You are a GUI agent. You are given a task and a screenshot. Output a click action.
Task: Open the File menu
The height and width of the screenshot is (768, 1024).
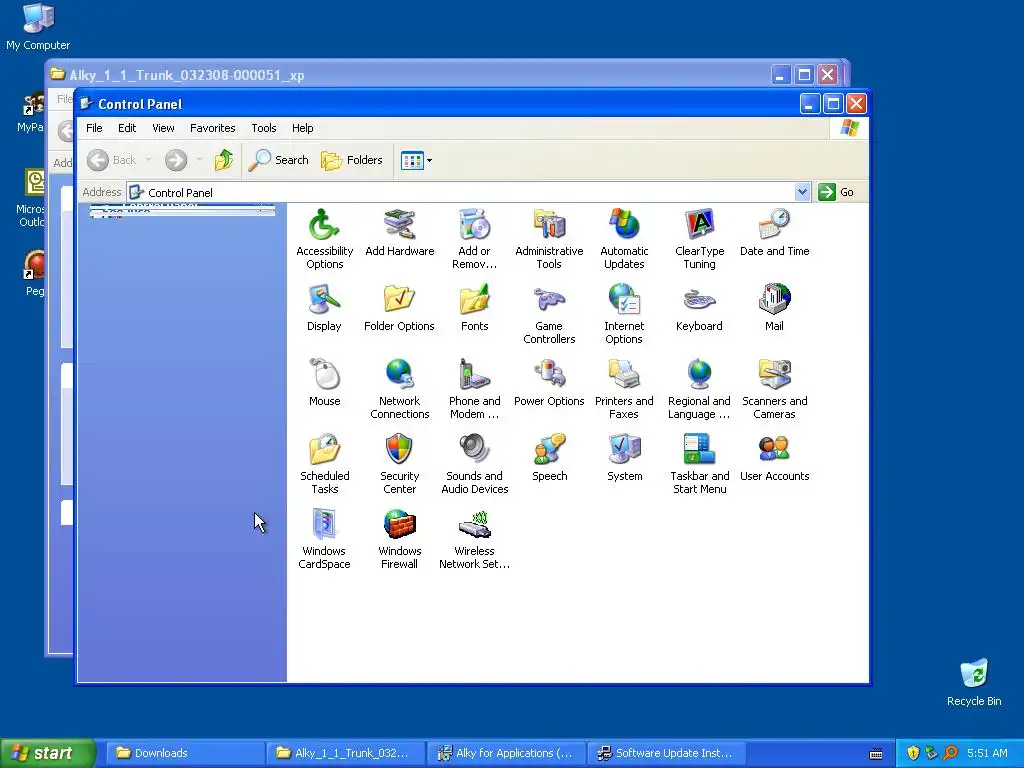click(94, 128)
